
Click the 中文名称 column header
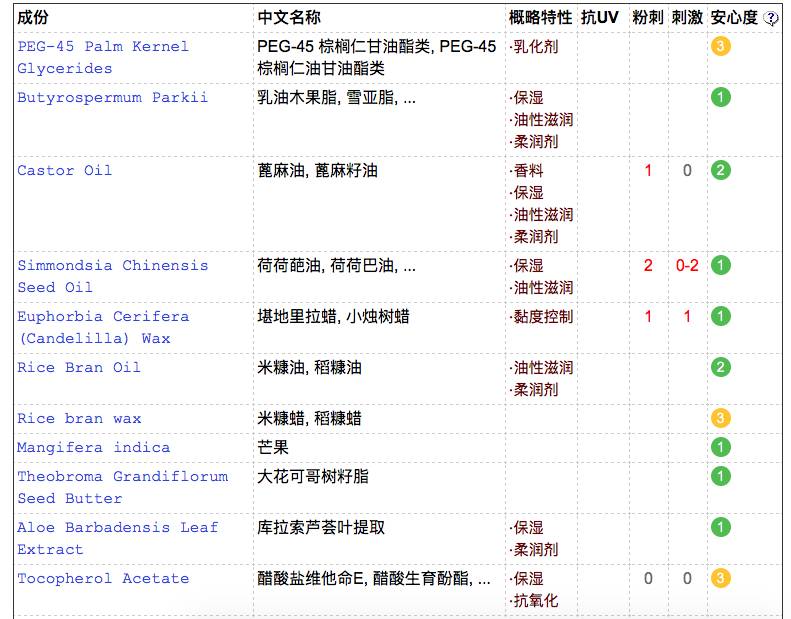click(x=289, y=18)
